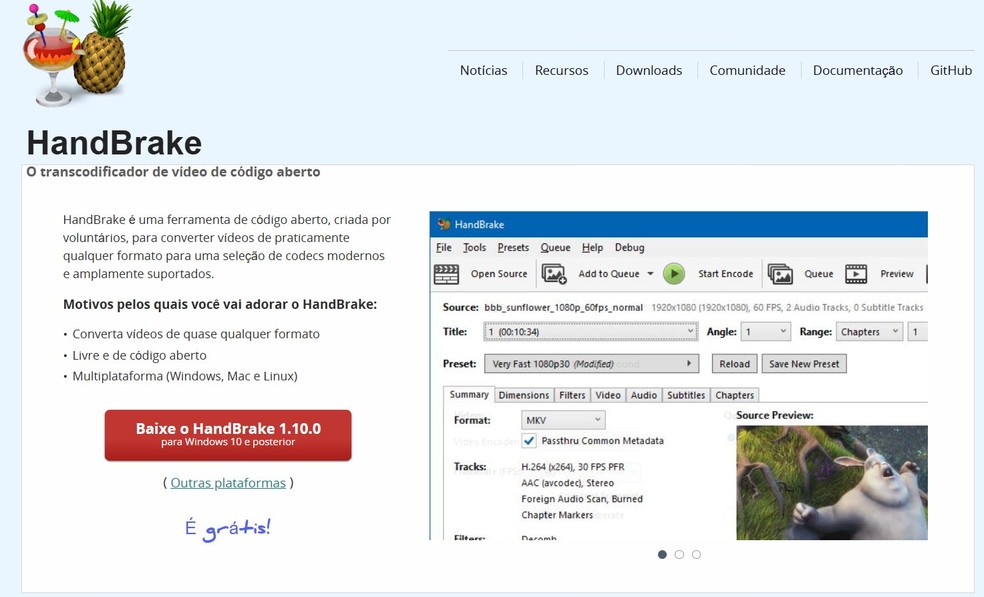Screen dimensions: 984x597
Task: Click the Chapter Markers text
Action: pyautogui.click(x=557, y=515)
